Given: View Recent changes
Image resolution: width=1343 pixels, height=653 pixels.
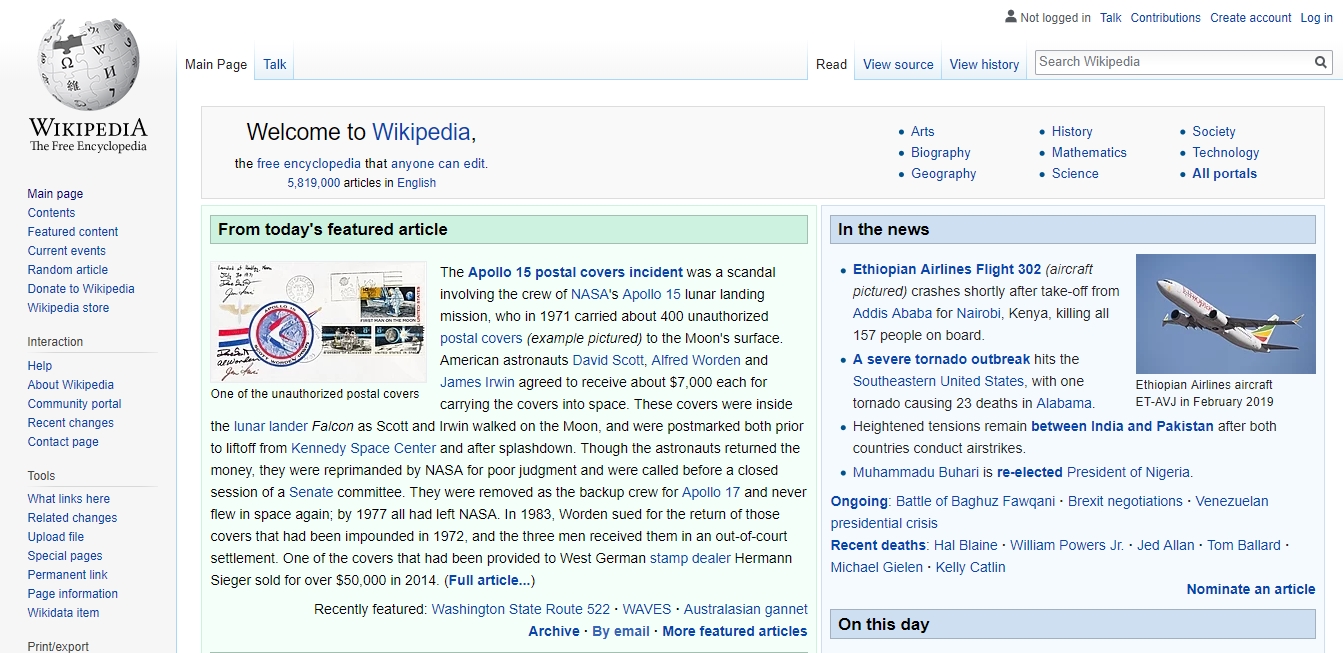Looking at the screenshot, I should click(x=71, y=423).
